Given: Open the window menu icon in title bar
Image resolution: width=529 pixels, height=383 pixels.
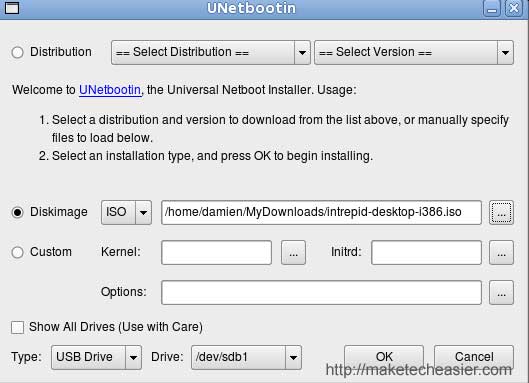Looking at the screenshot, I should (x=12, y=7).
